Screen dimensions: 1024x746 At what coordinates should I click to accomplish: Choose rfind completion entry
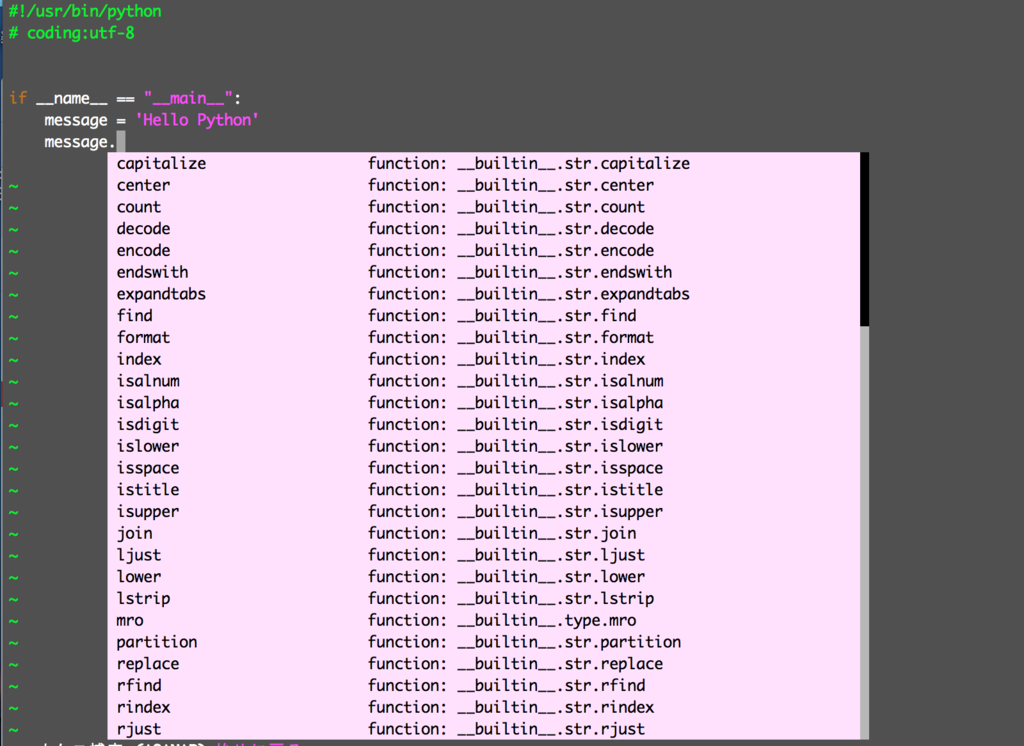tap(484, 686)
